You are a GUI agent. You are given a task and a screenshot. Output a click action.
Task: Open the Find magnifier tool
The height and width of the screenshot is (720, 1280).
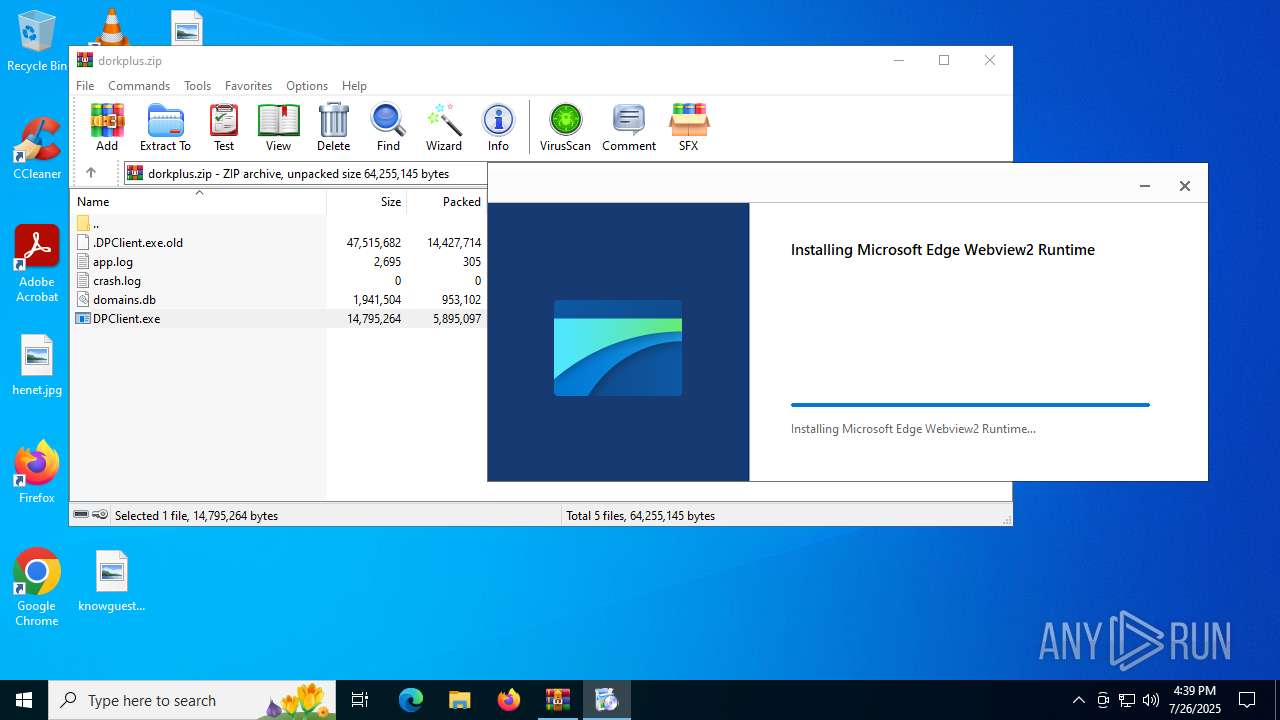(388, 127)
